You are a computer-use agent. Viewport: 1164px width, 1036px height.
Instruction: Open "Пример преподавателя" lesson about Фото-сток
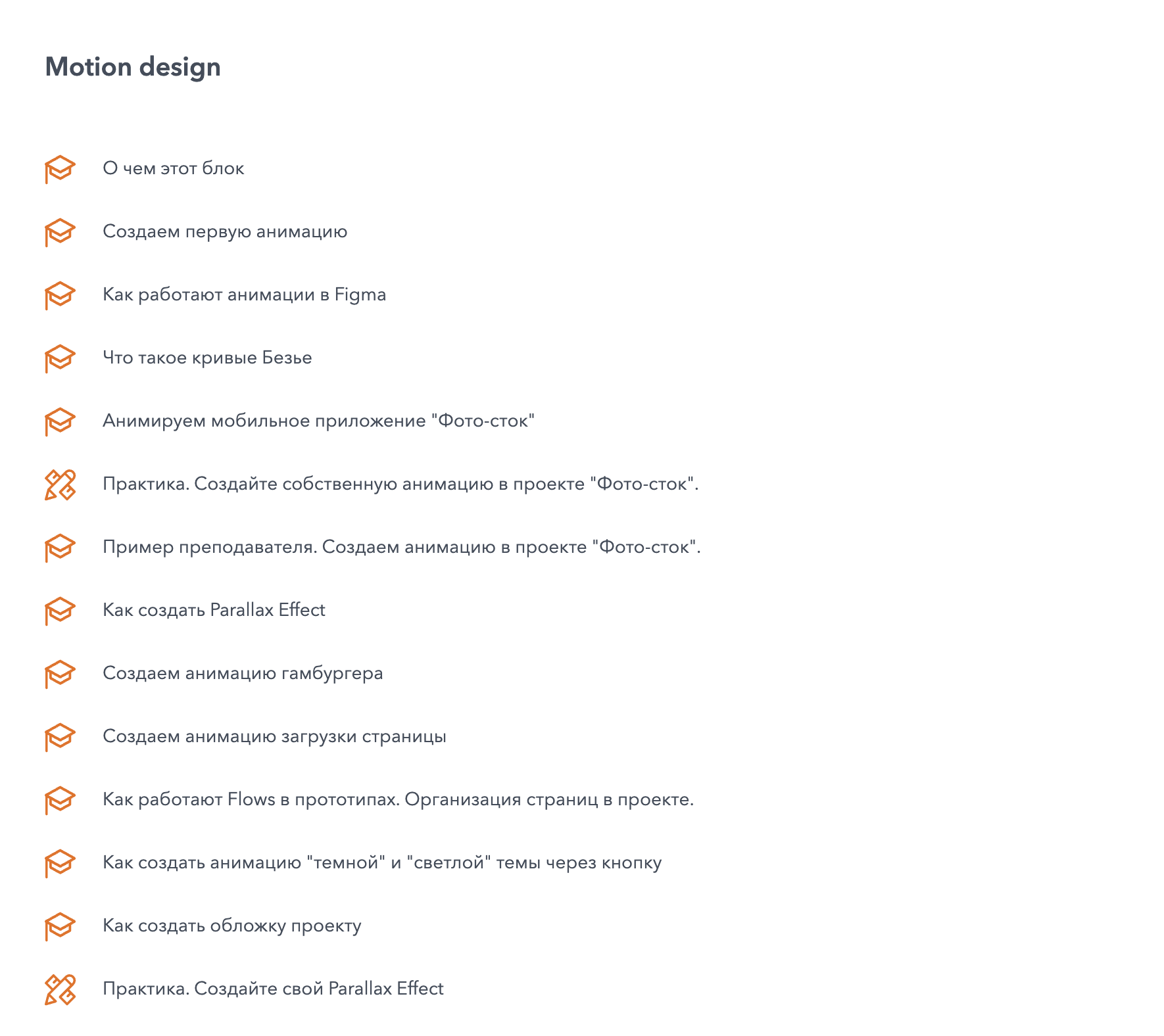401,547
